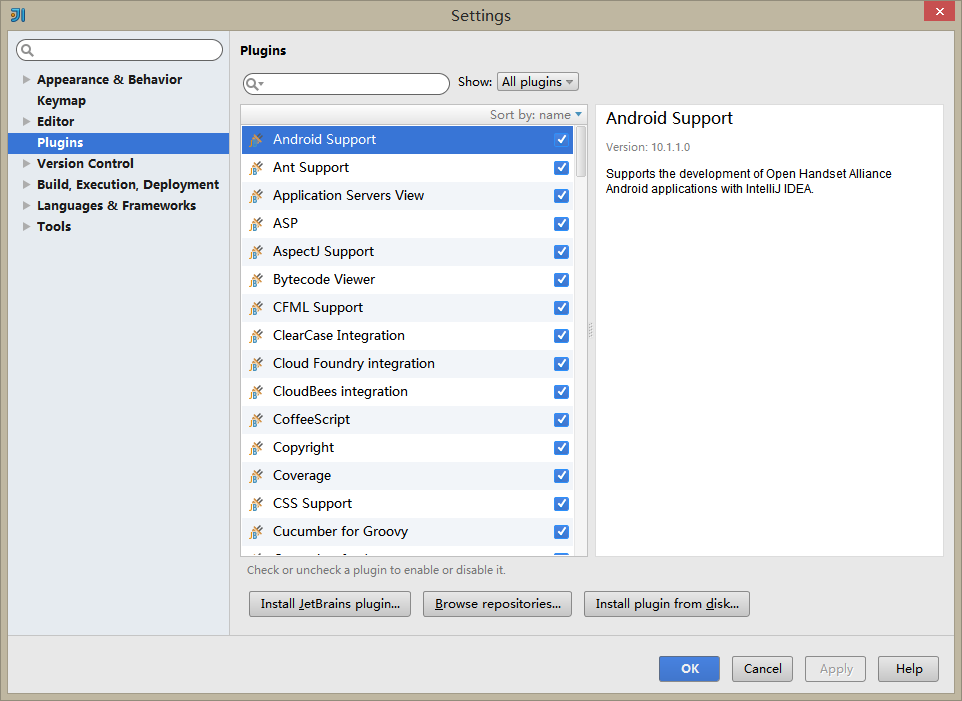Select the Copyright plugin row
962x701 pixels.
(407, 448)
